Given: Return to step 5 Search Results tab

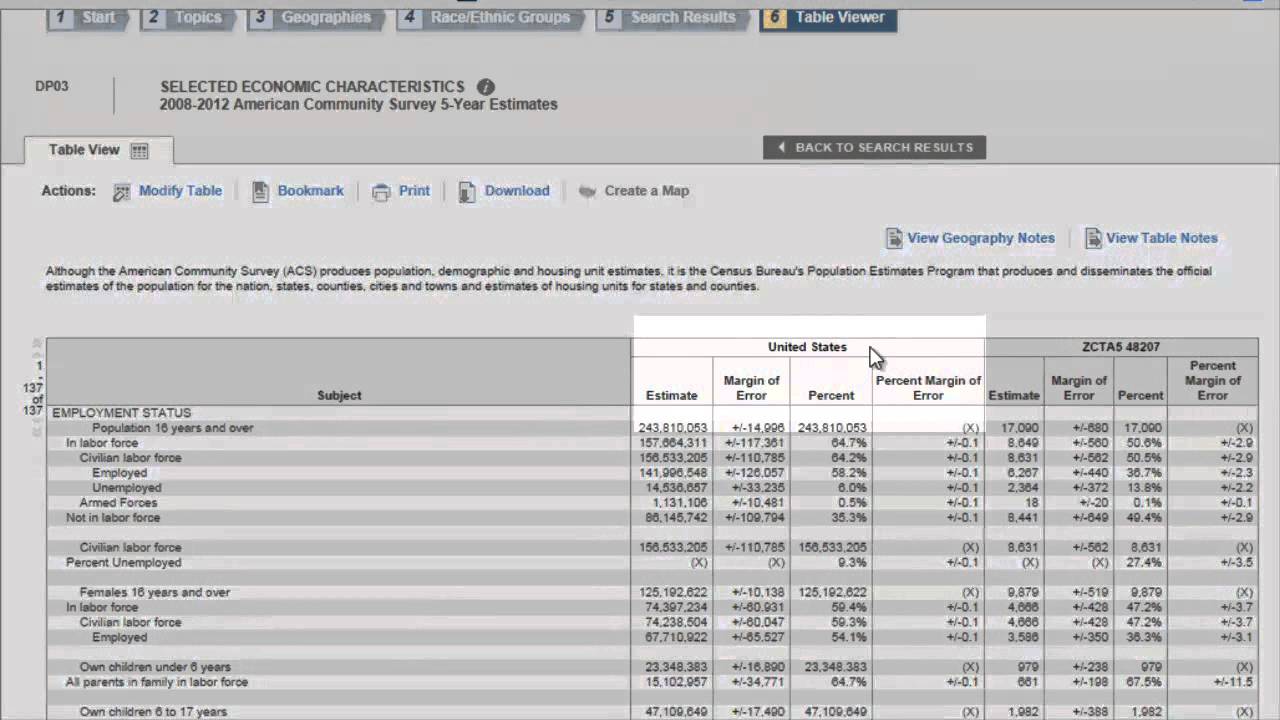Looking at the screenshot, I should [672, 17].
